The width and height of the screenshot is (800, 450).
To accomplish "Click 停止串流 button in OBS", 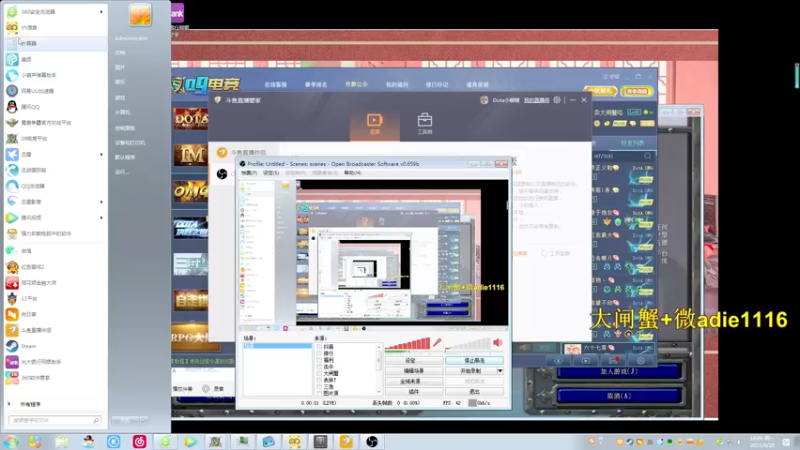I will (474, 360).
